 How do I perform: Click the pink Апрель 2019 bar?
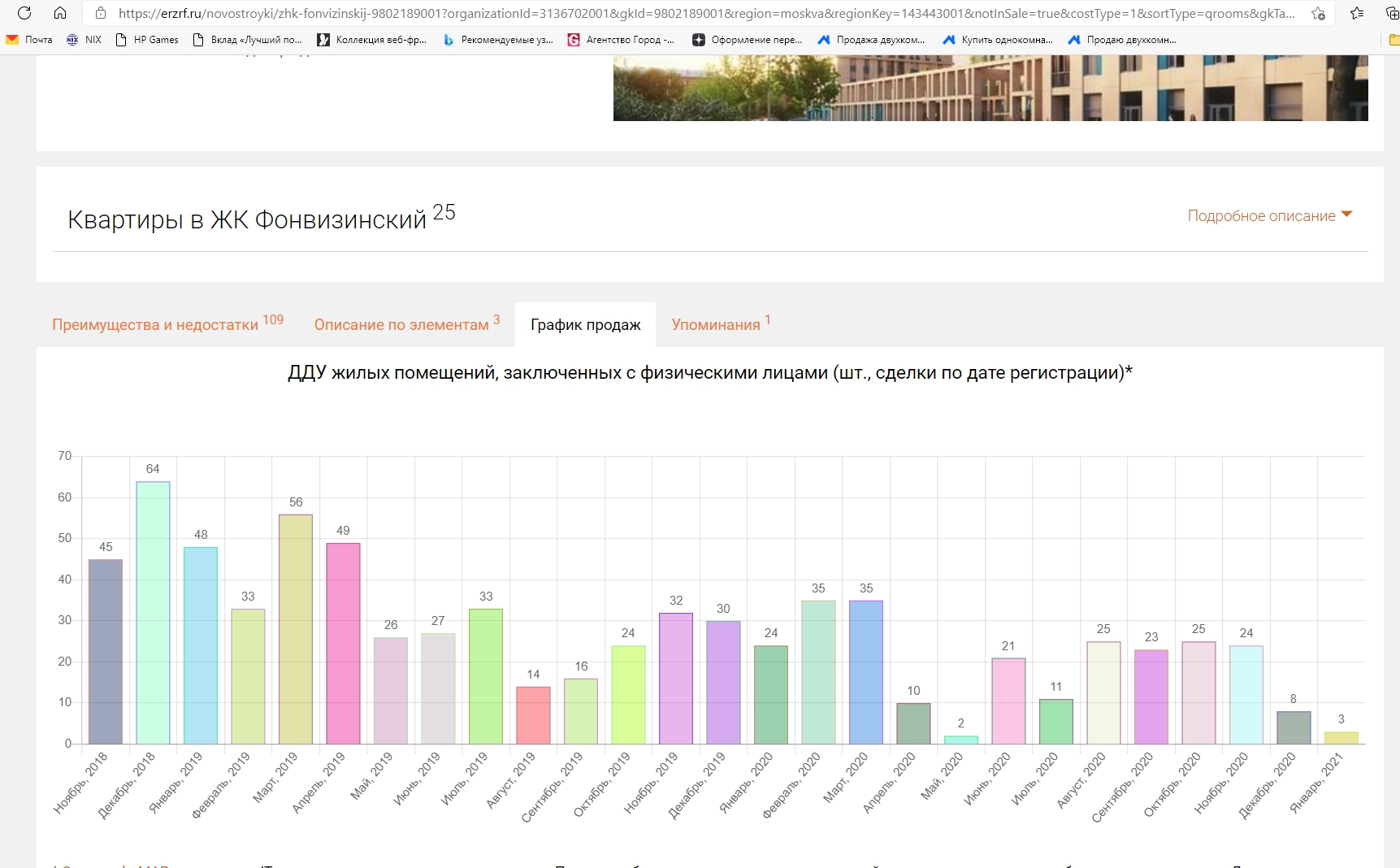[343, 643]
